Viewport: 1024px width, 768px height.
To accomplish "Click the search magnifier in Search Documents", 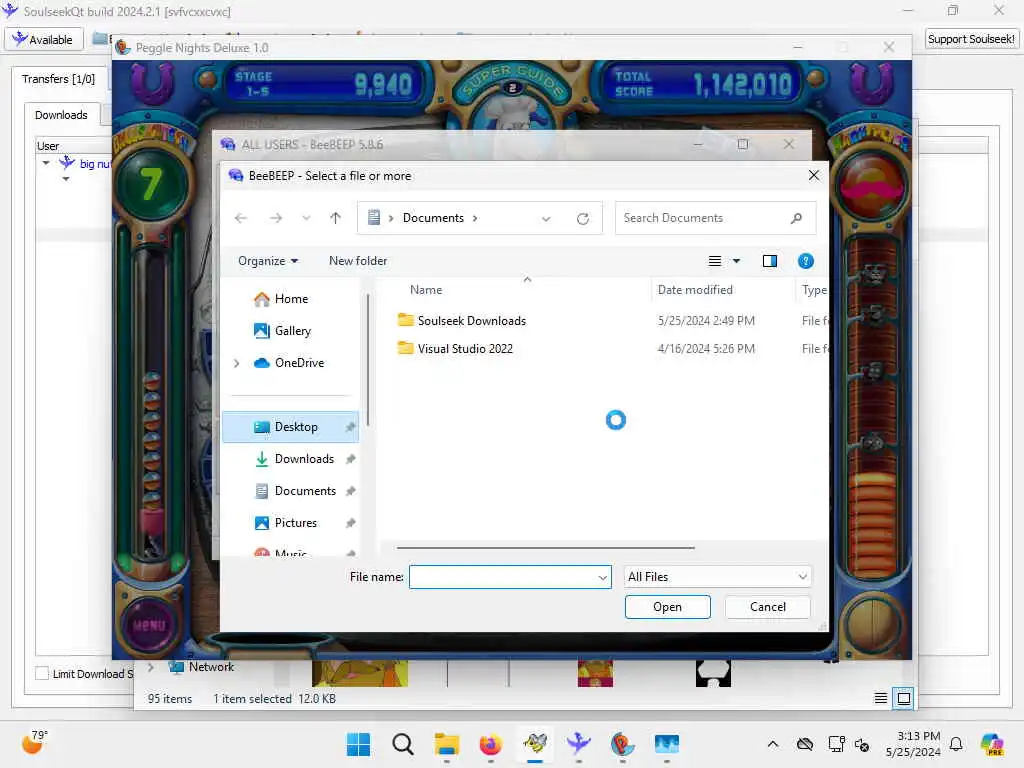I will pyautogui.click(x=796, y=218).
